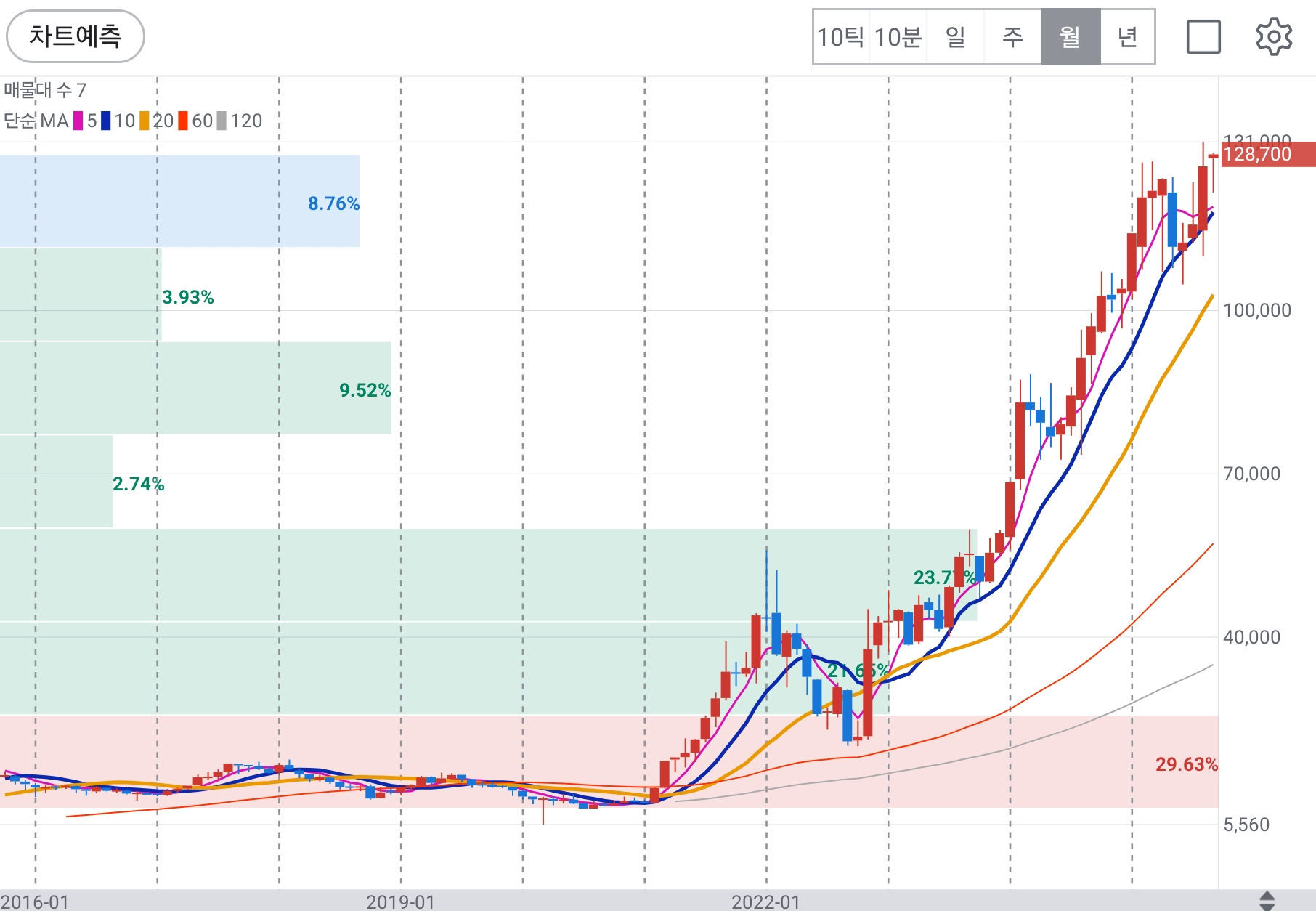Click the 매물대 수 7 label
The image size is (1316, 911).
click(45, 90)
